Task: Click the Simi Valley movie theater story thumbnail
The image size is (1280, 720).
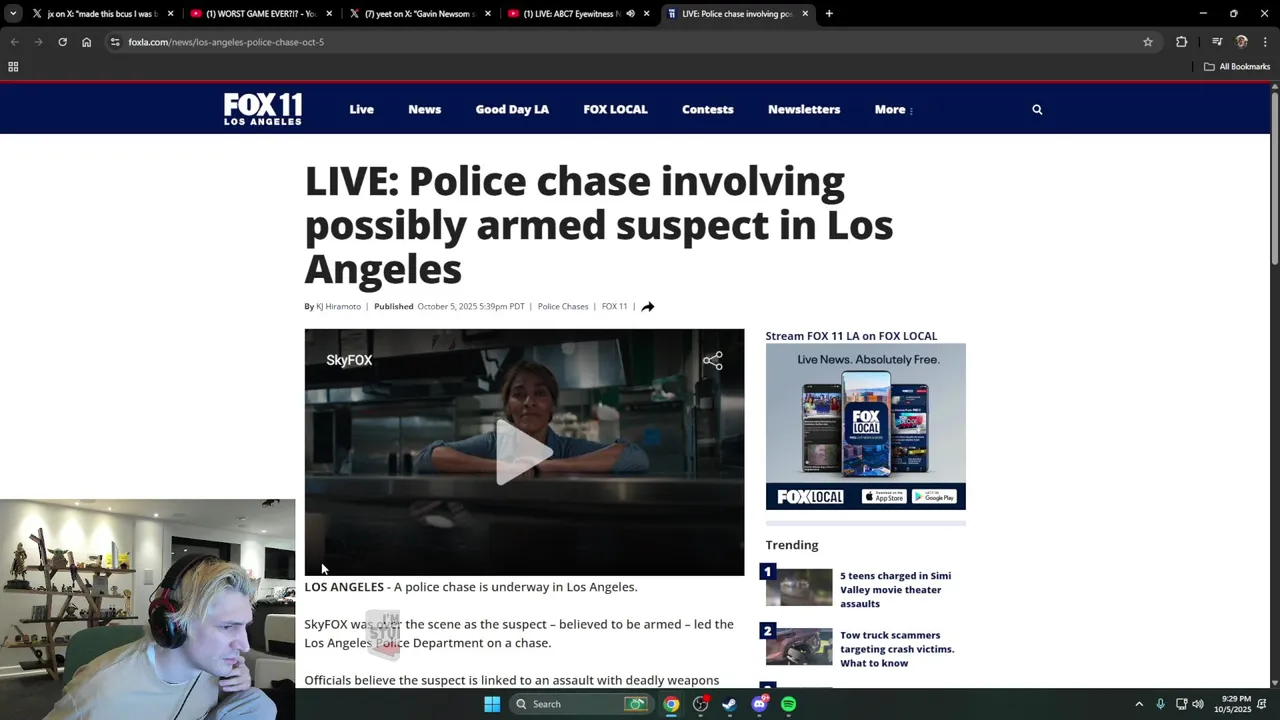Action: point(799,588)
